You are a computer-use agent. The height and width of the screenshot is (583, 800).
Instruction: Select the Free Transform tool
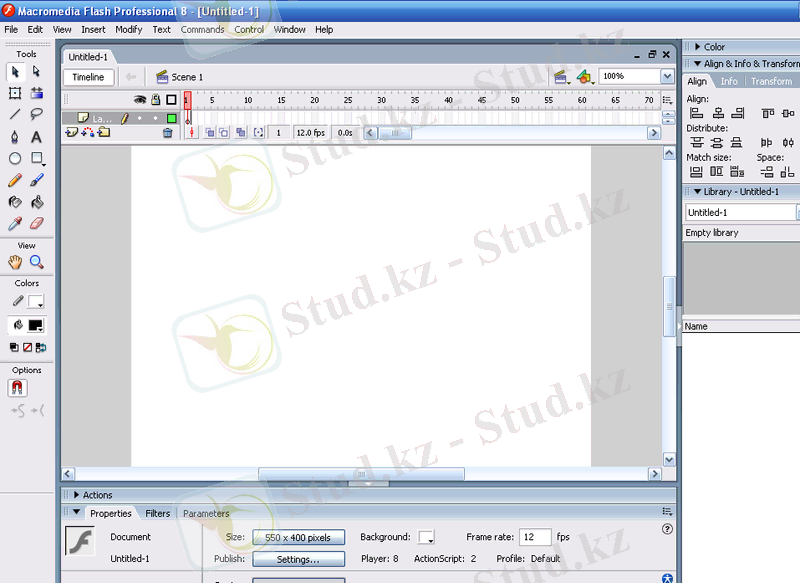coord(15,93)
